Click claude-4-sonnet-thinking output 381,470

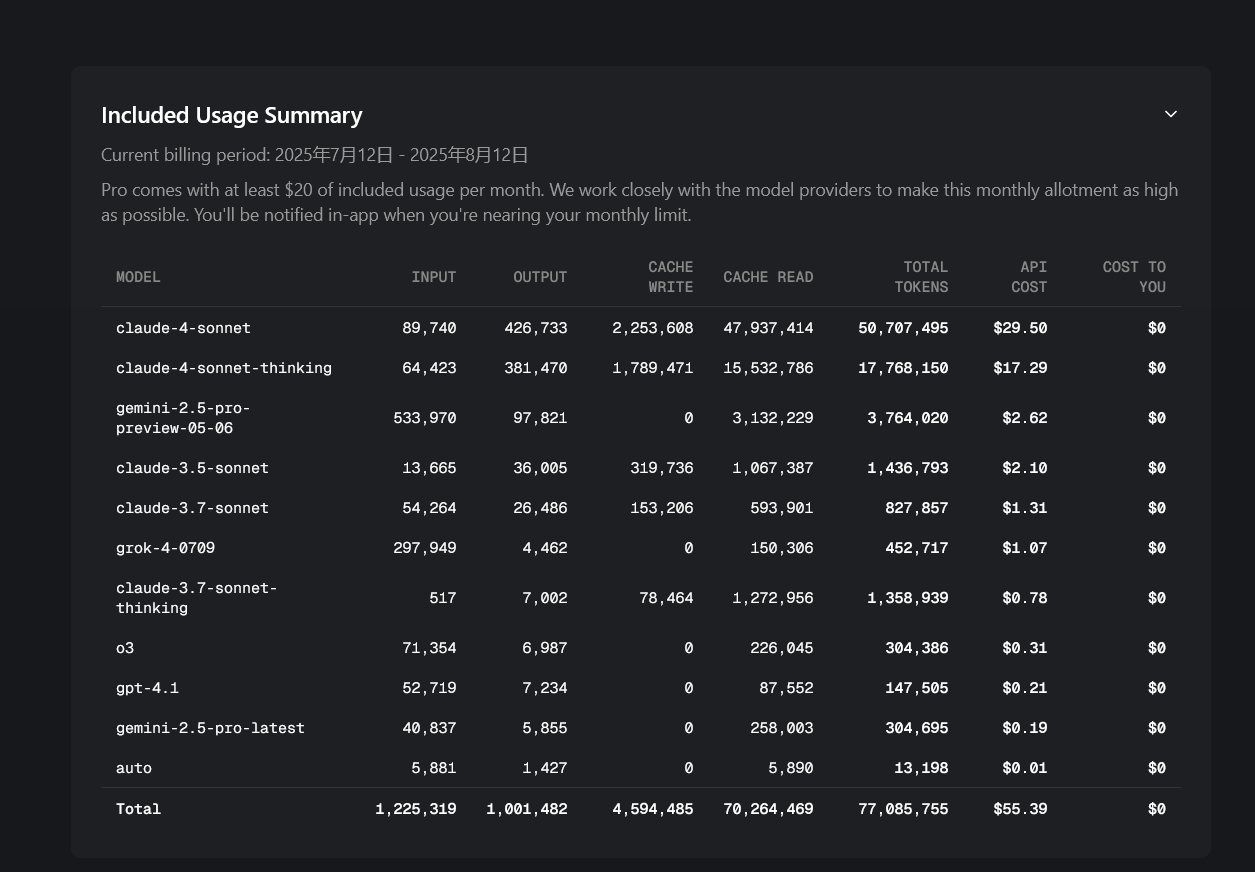point(536,368)
